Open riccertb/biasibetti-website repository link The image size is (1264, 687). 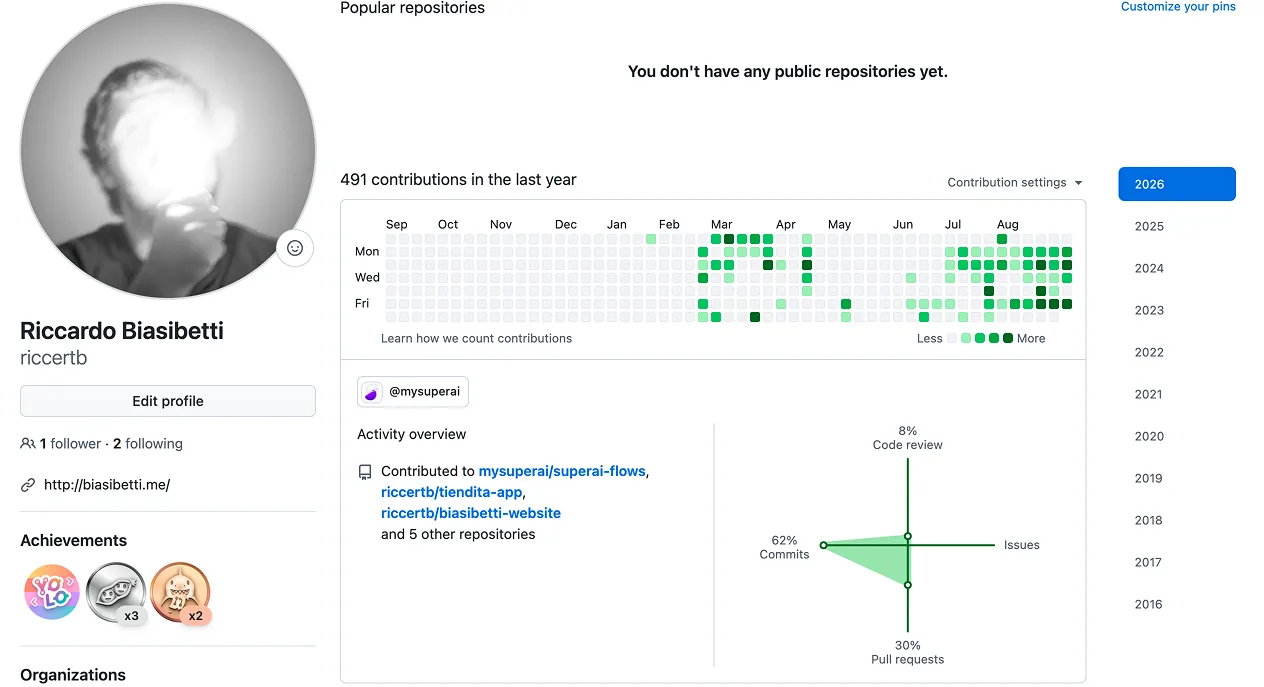click(471, 513)
